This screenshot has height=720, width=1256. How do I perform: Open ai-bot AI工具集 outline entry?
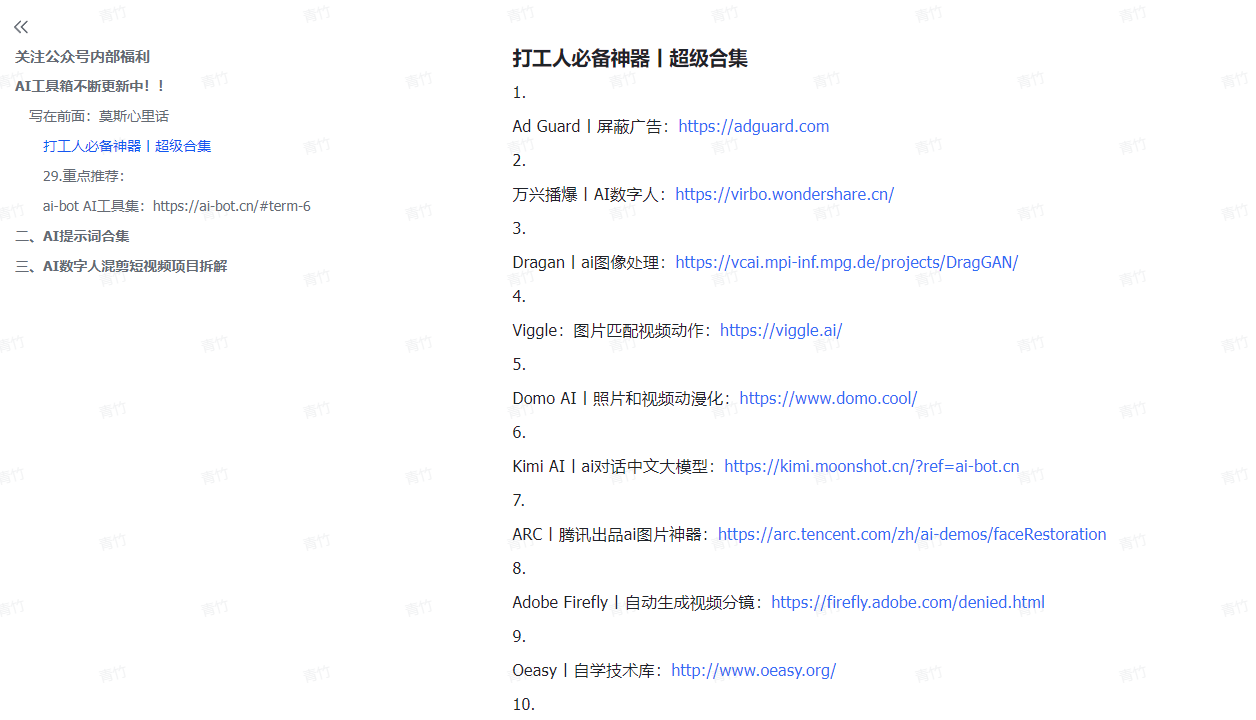(x=177, y=206)
